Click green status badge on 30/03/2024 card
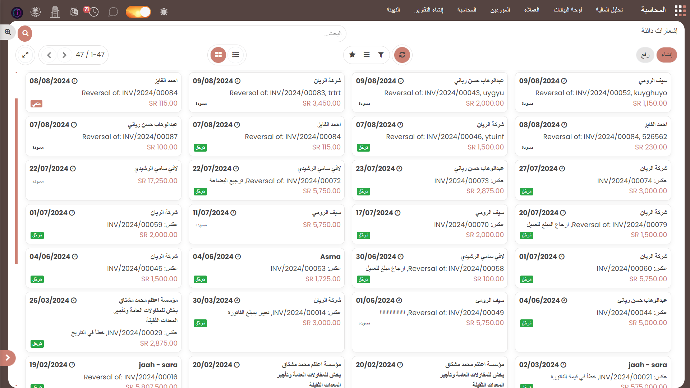 coord(200,323)
